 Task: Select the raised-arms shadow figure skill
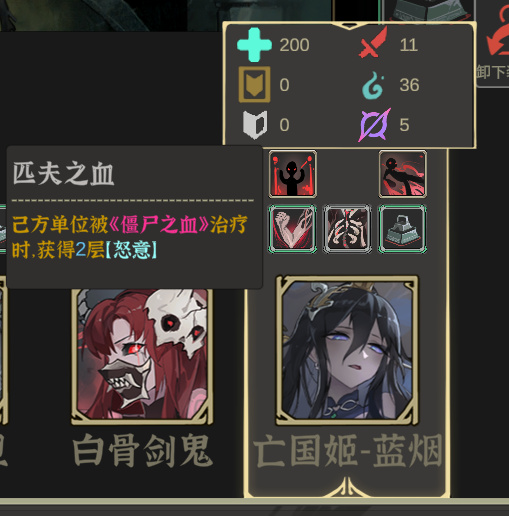(293, 174)
